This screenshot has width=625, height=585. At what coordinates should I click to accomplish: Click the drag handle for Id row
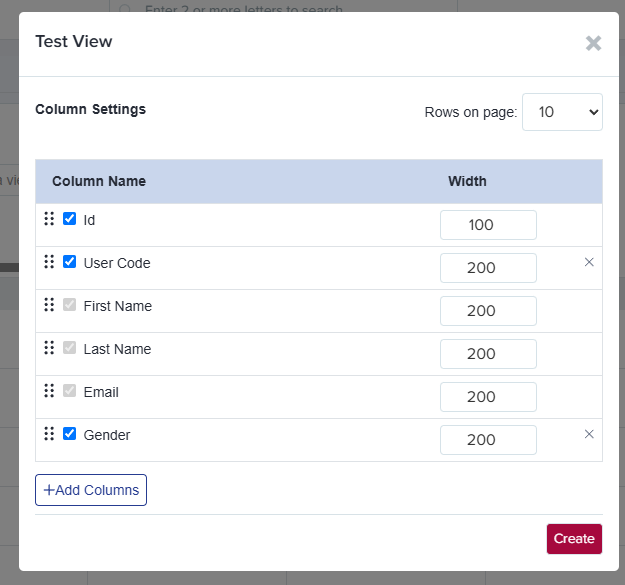[49, 219]
